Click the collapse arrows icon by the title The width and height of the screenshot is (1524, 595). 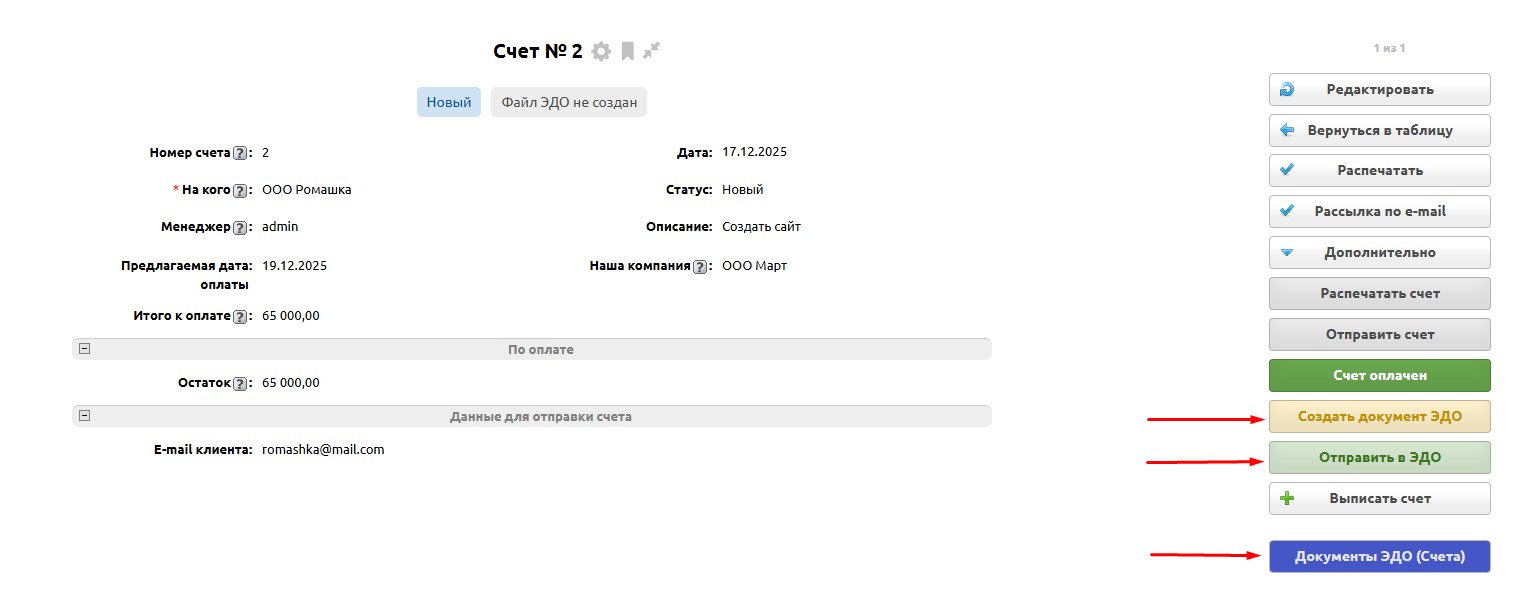pos(652,50)
